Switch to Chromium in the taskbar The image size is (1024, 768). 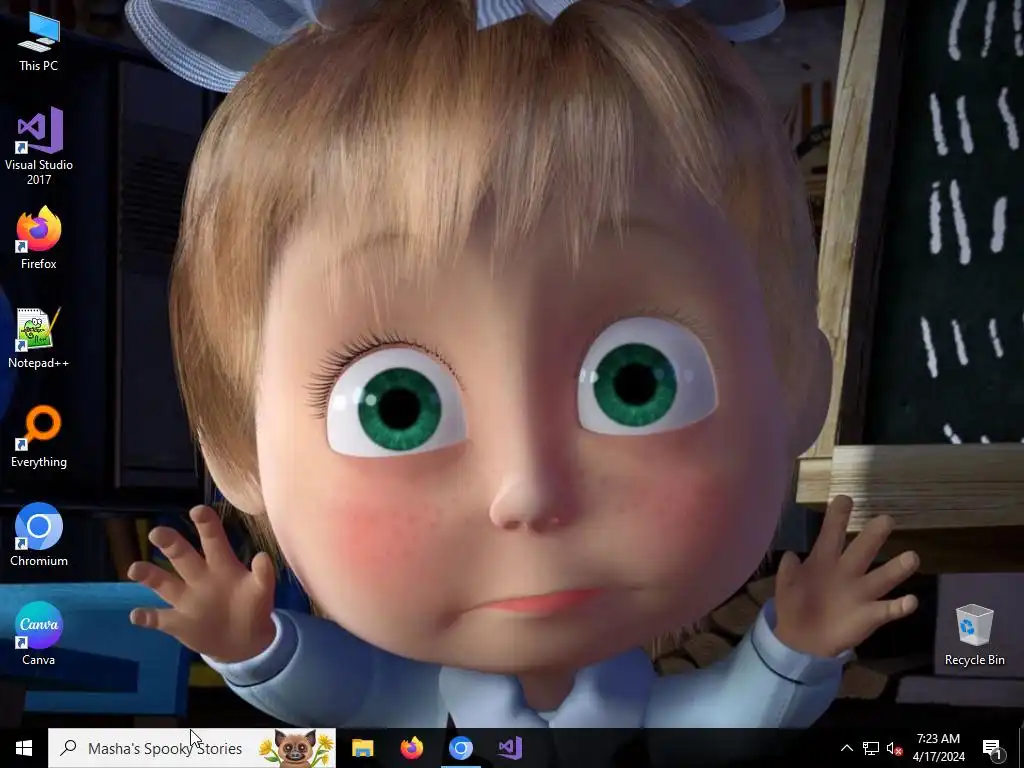click(460, 748)
